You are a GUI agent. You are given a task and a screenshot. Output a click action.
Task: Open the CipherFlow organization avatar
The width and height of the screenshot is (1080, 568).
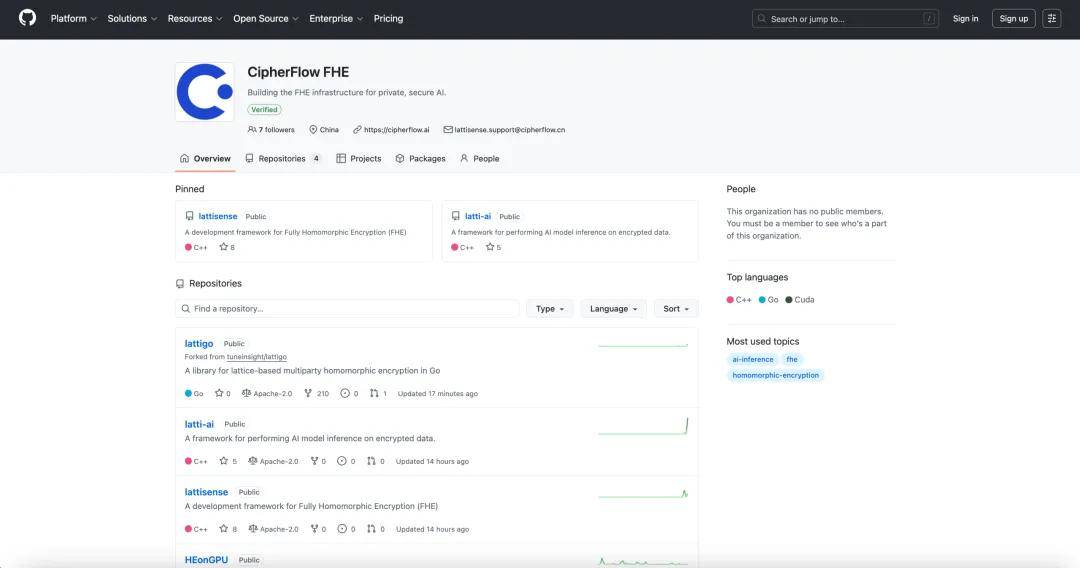tap(204, 92)
